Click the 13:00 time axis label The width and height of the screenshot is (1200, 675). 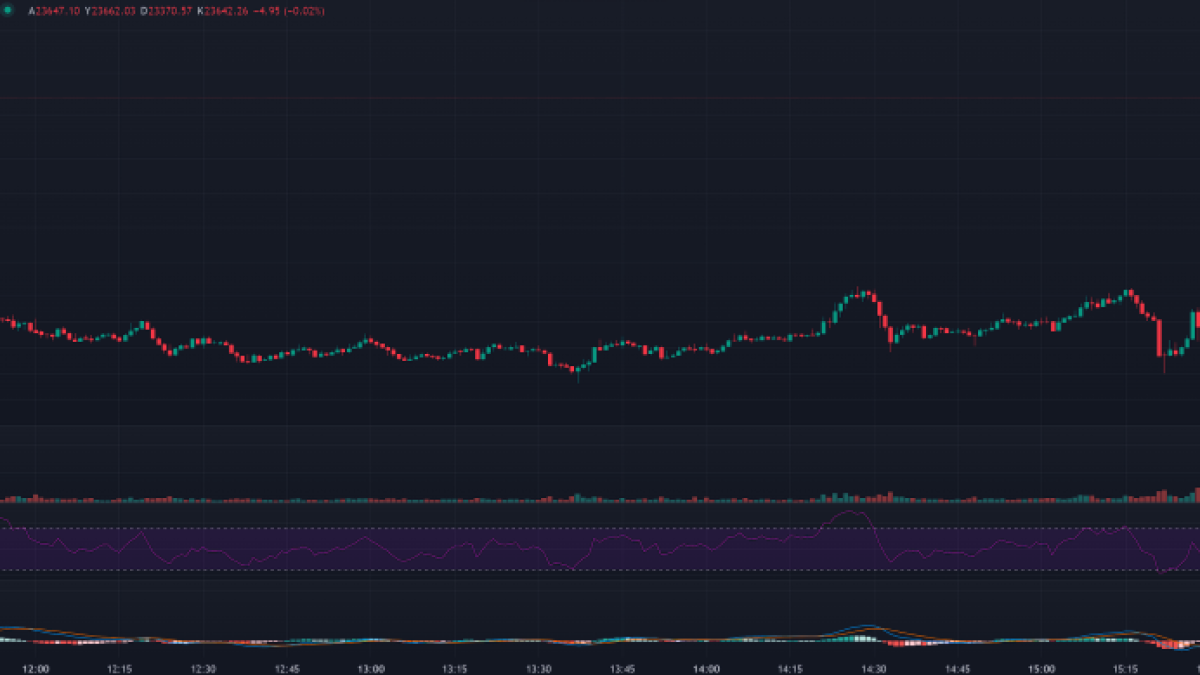click(371, 668)
